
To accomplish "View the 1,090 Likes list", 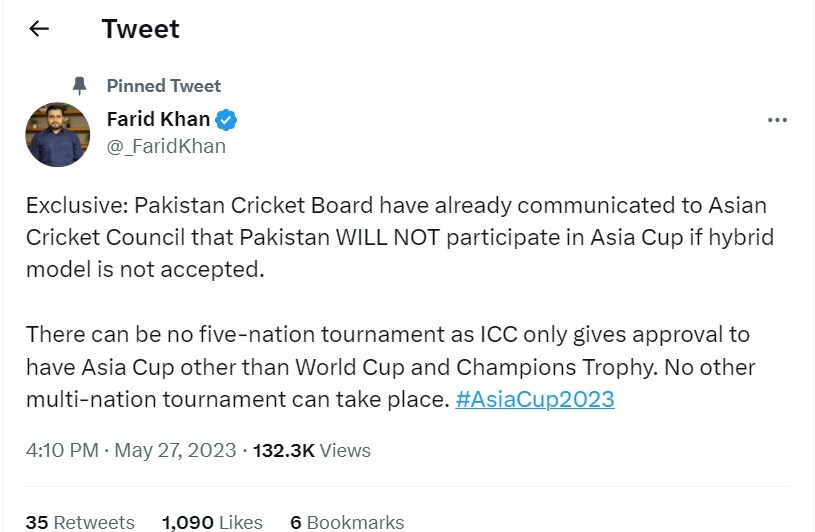I will [212, 522].
